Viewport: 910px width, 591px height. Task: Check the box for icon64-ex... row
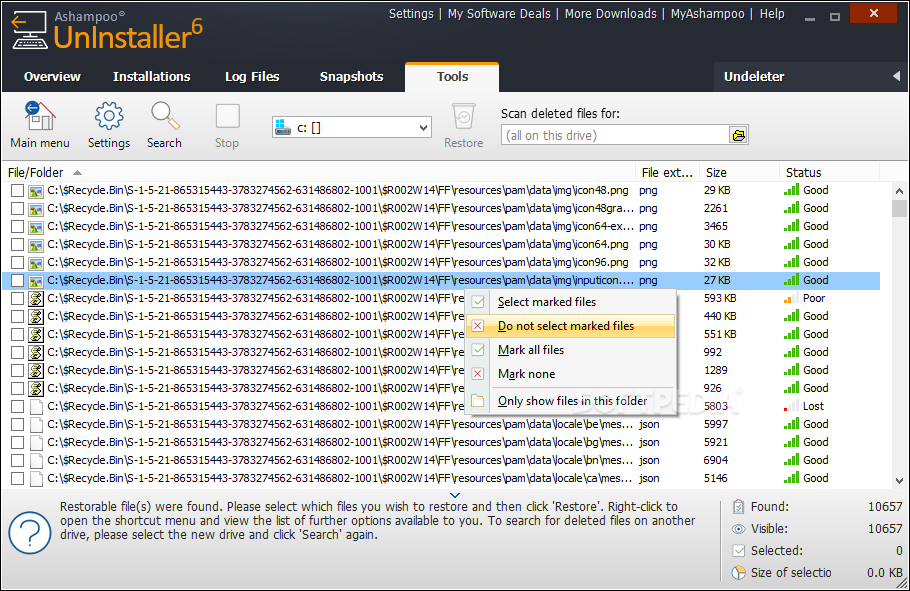(17, 226)
